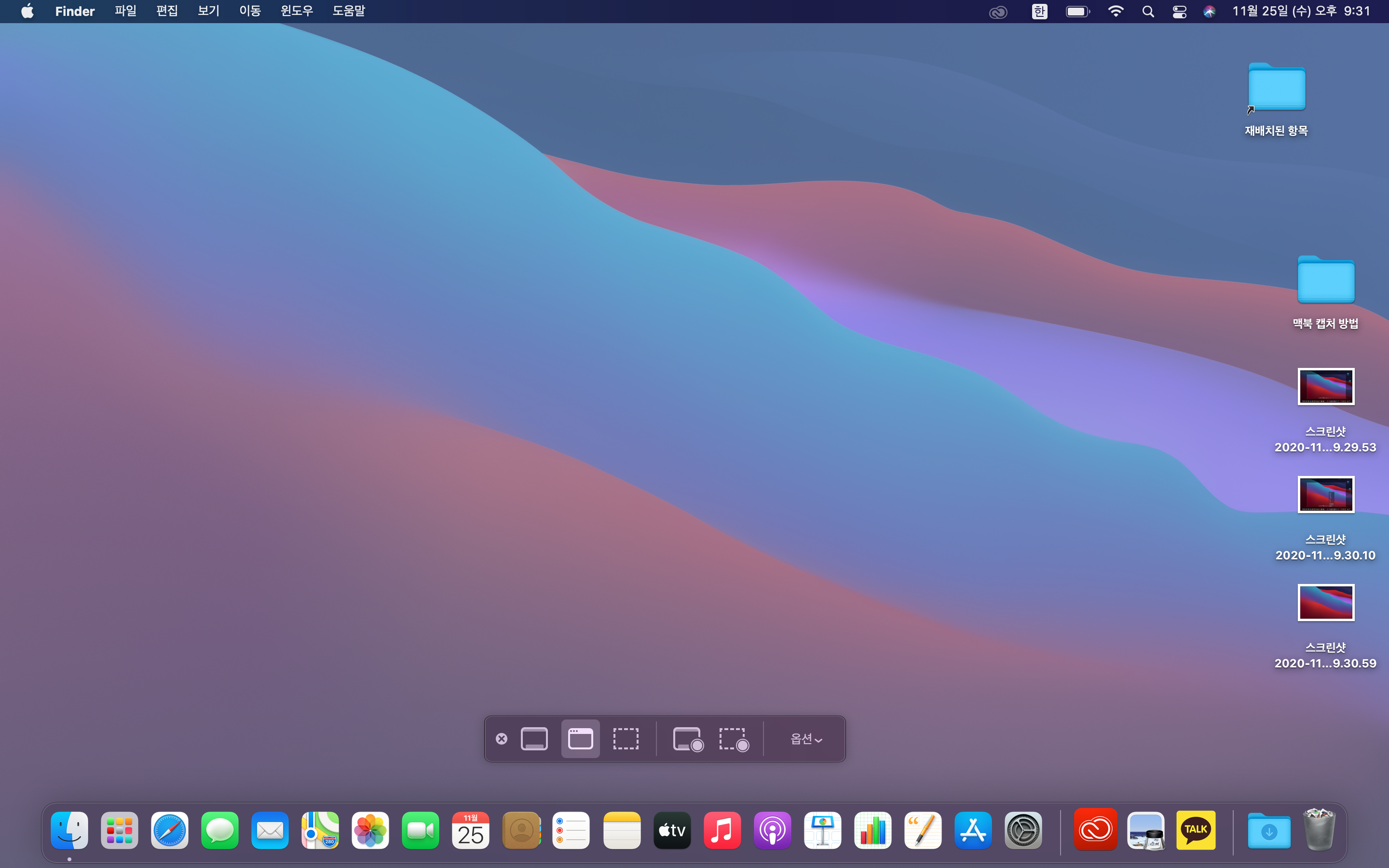Toggle the Korean input source indicator
The height and width of the screenshot is (868, 1389).
1039,12
